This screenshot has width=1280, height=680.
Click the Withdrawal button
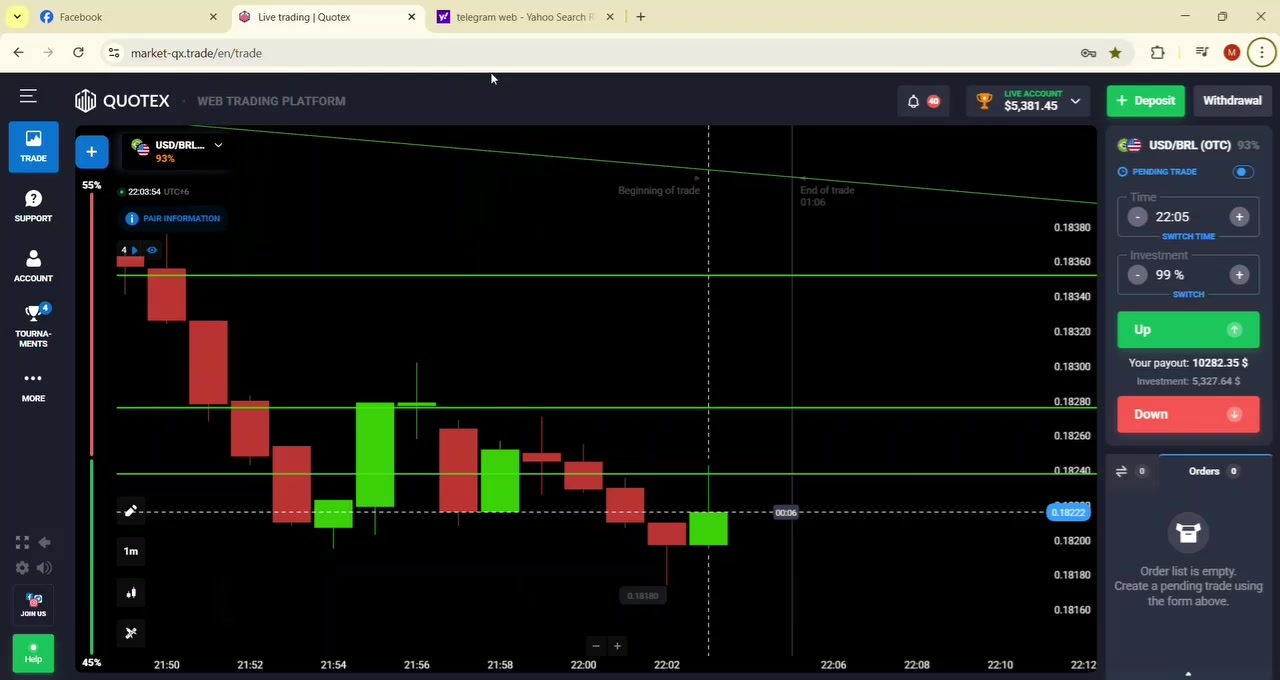[1232, 100]
